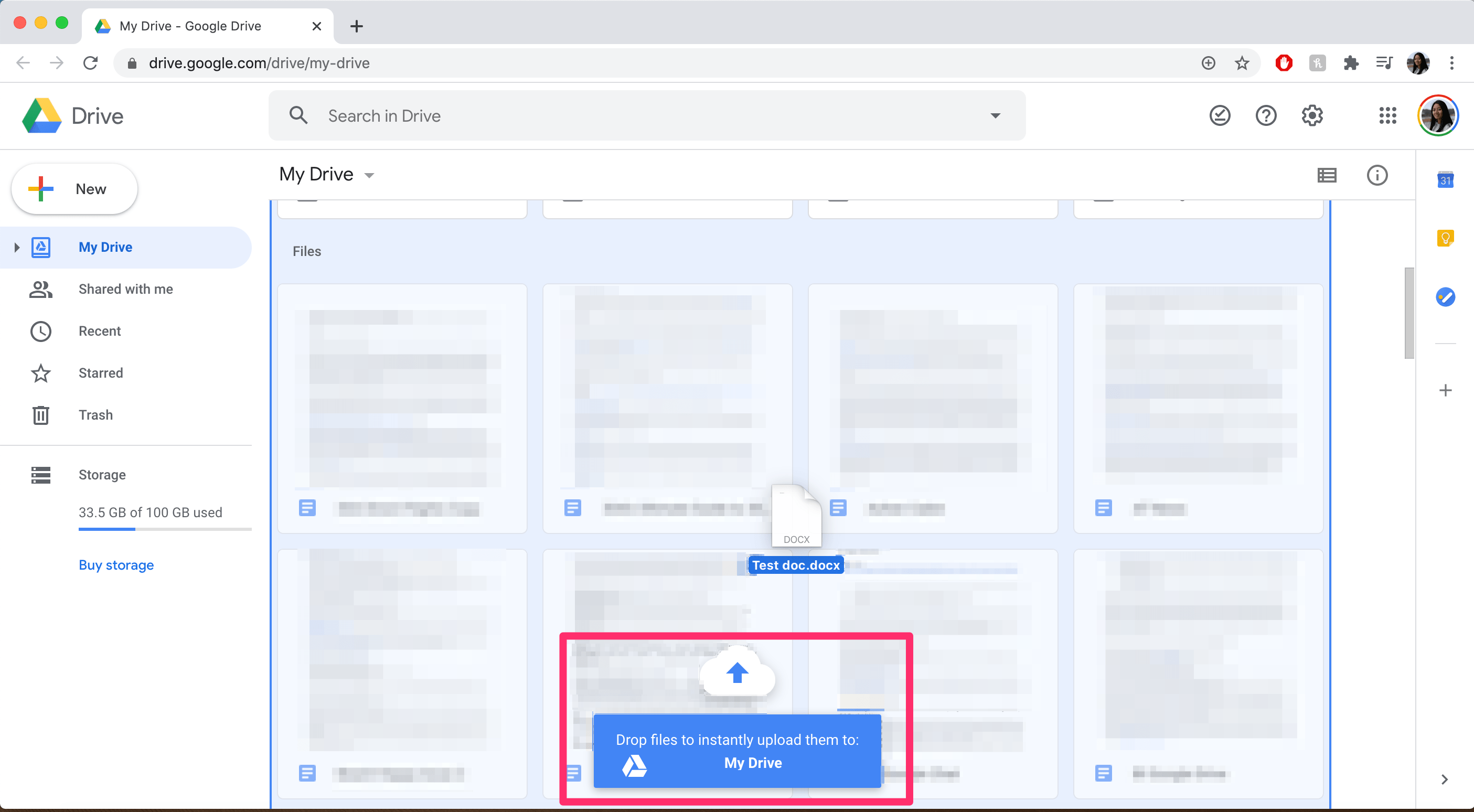
Task: Hide the side panel chevron
Action: coord(1444,779)
